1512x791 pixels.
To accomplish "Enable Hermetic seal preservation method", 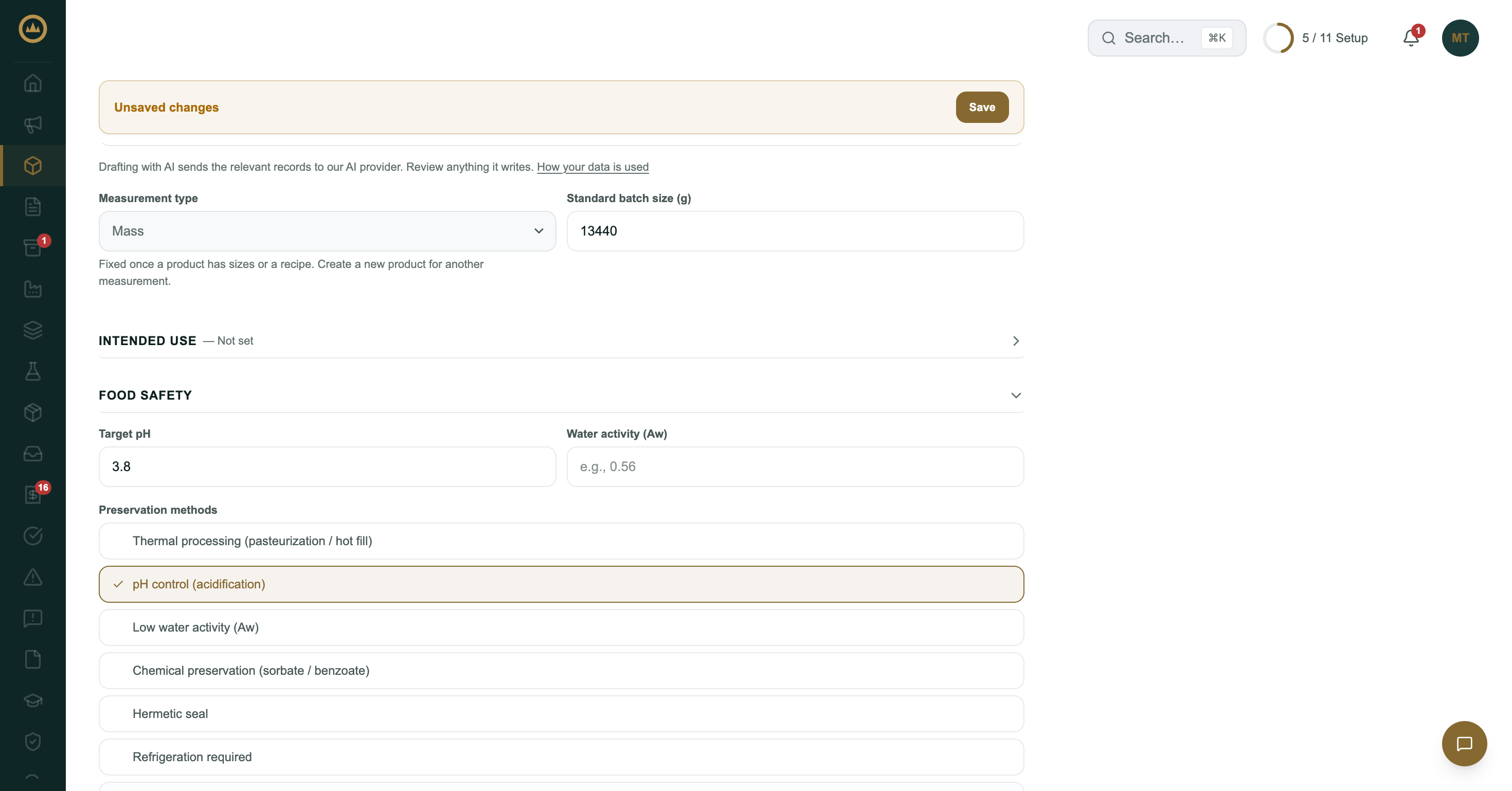I will point(561,714).
